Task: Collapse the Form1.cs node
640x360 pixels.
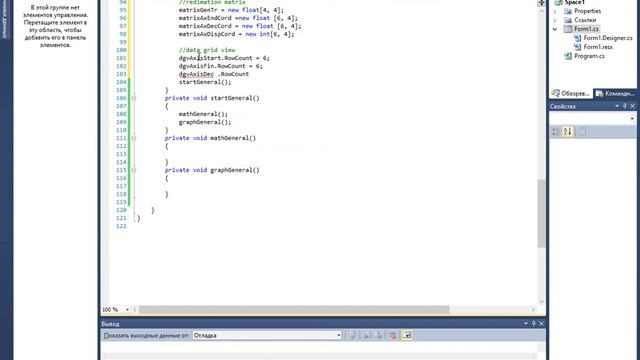Action: click(555, 29)
